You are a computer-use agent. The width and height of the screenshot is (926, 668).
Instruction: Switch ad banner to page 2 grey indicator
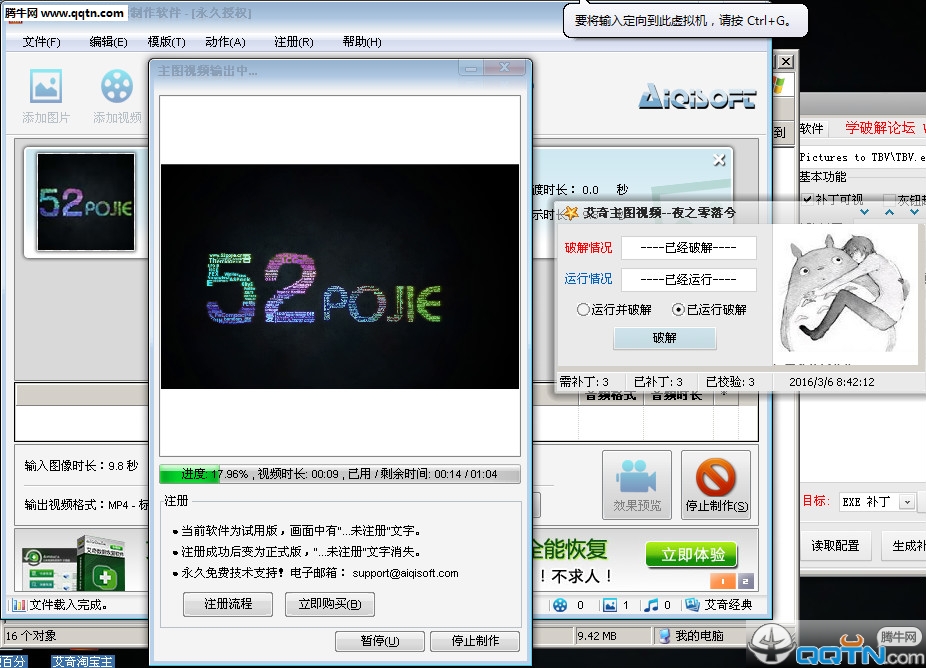(745, 581)
